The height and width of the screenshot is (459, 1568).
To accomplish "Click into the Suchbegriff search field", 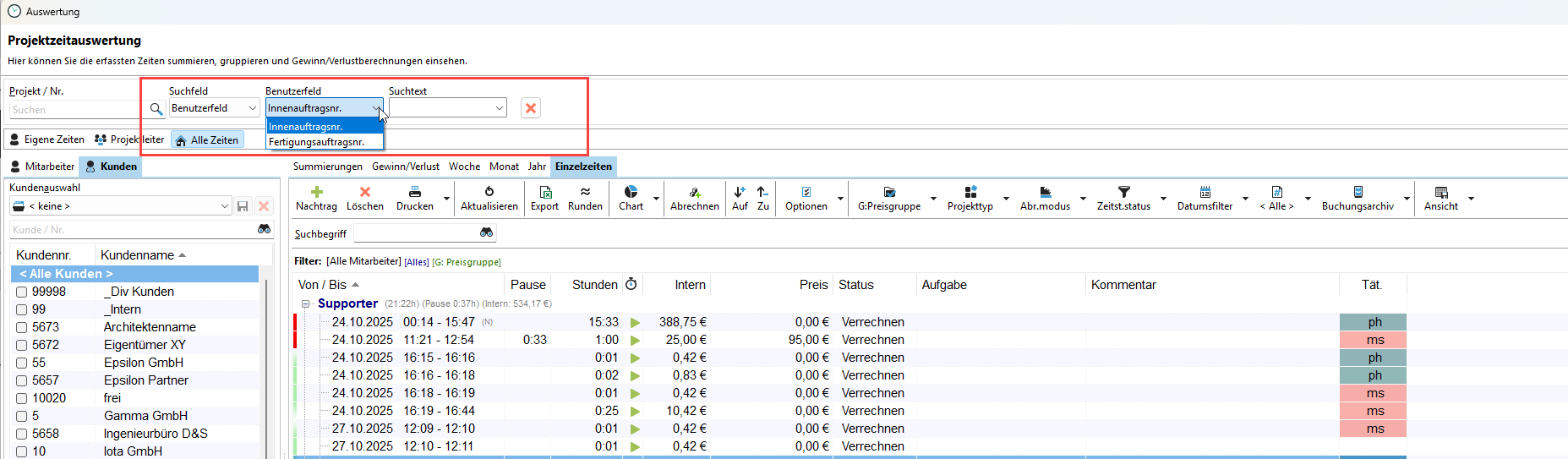I will point(414,233).
